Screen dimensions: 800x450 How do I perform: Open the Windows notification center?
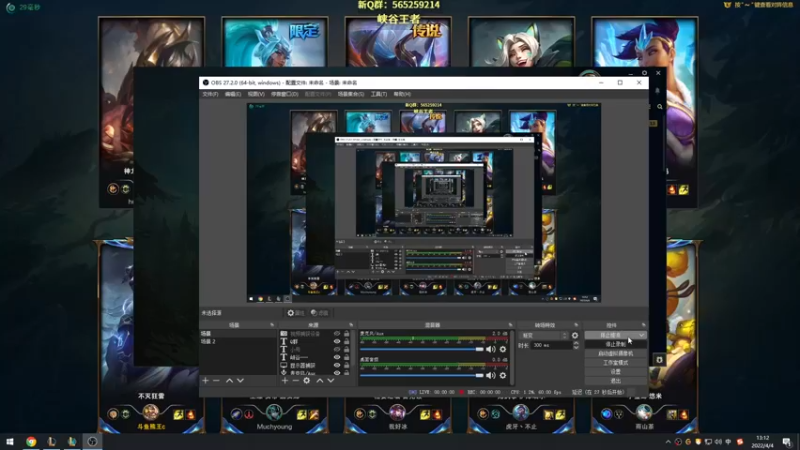tap(787, 442)
